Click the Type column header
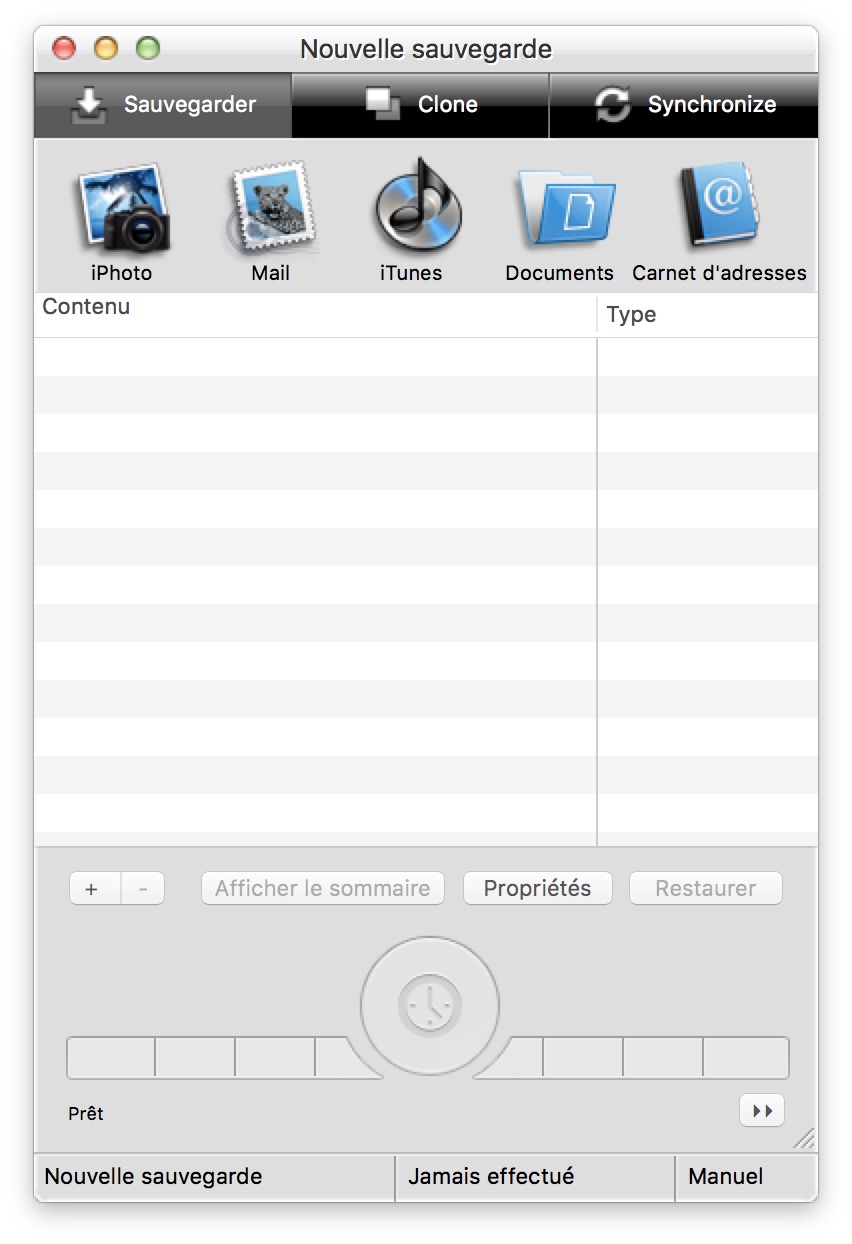 pyautogui.click(x=707, y=315)
